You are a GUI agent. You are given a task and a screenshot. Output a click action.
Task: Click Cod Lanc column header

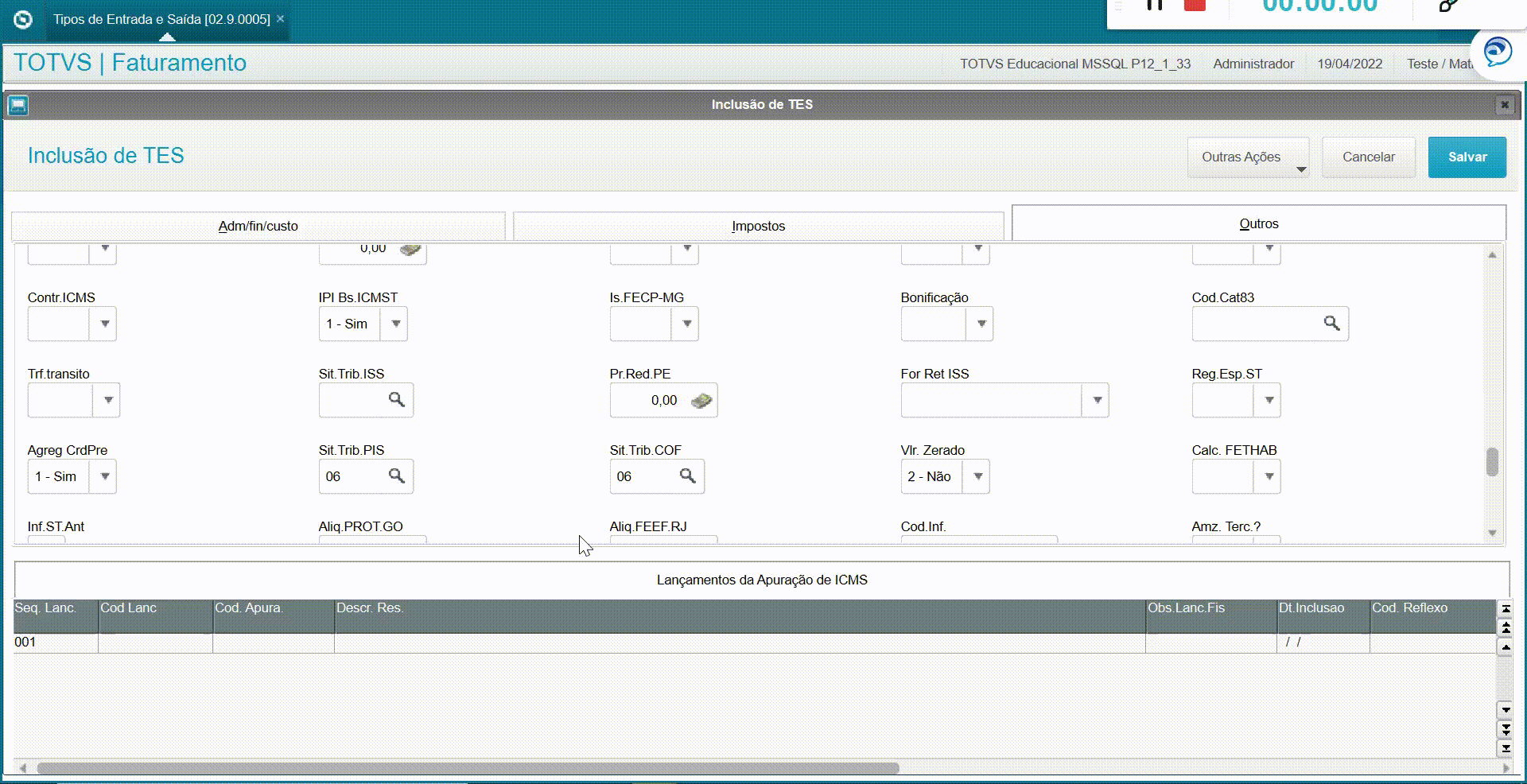click(155, 616)
